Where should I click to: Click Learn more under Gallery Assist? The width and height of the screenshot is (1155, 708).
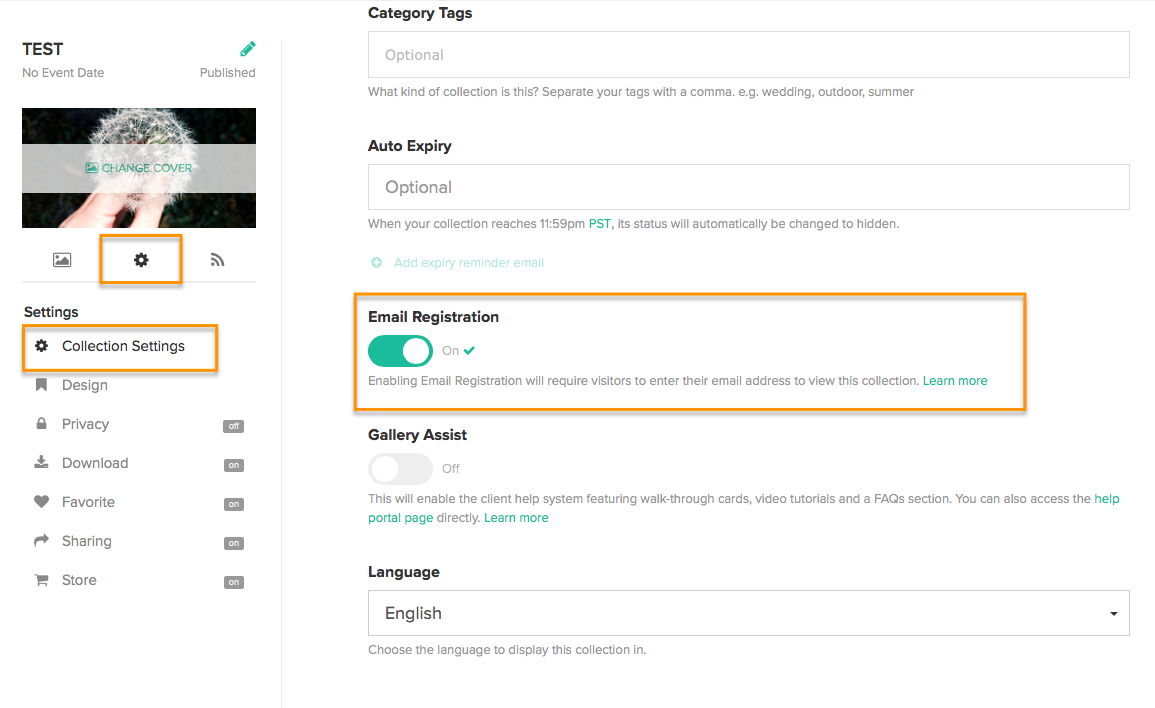coord(516,517)
